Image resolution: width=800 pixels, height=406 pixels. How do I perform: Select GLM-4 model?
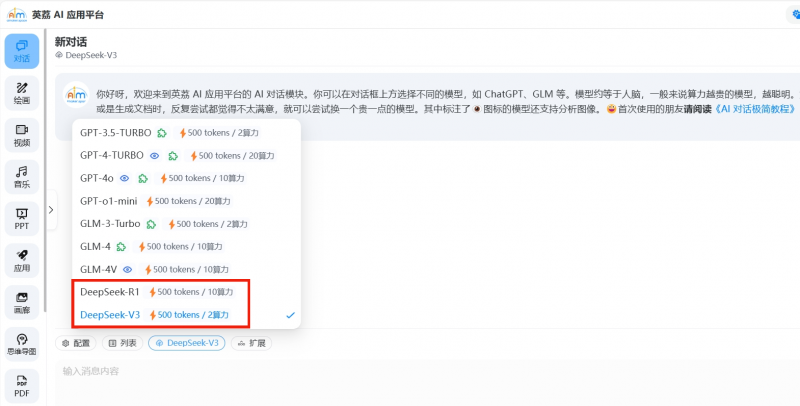pos(186,246)
